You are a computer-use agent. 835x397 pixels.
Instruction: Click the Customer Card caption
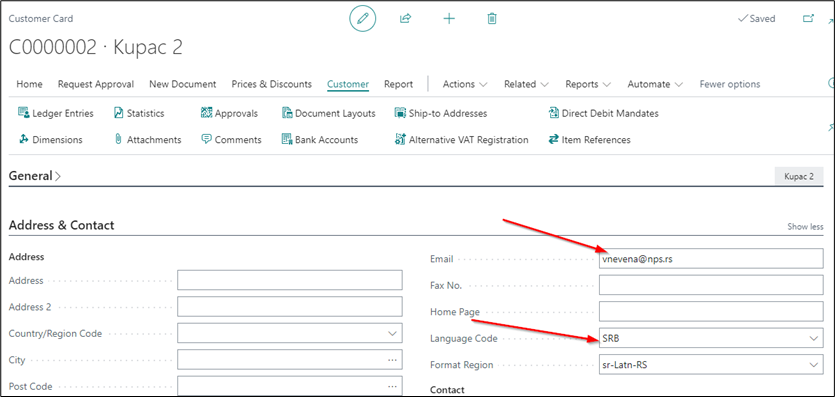tap(41, 19)
